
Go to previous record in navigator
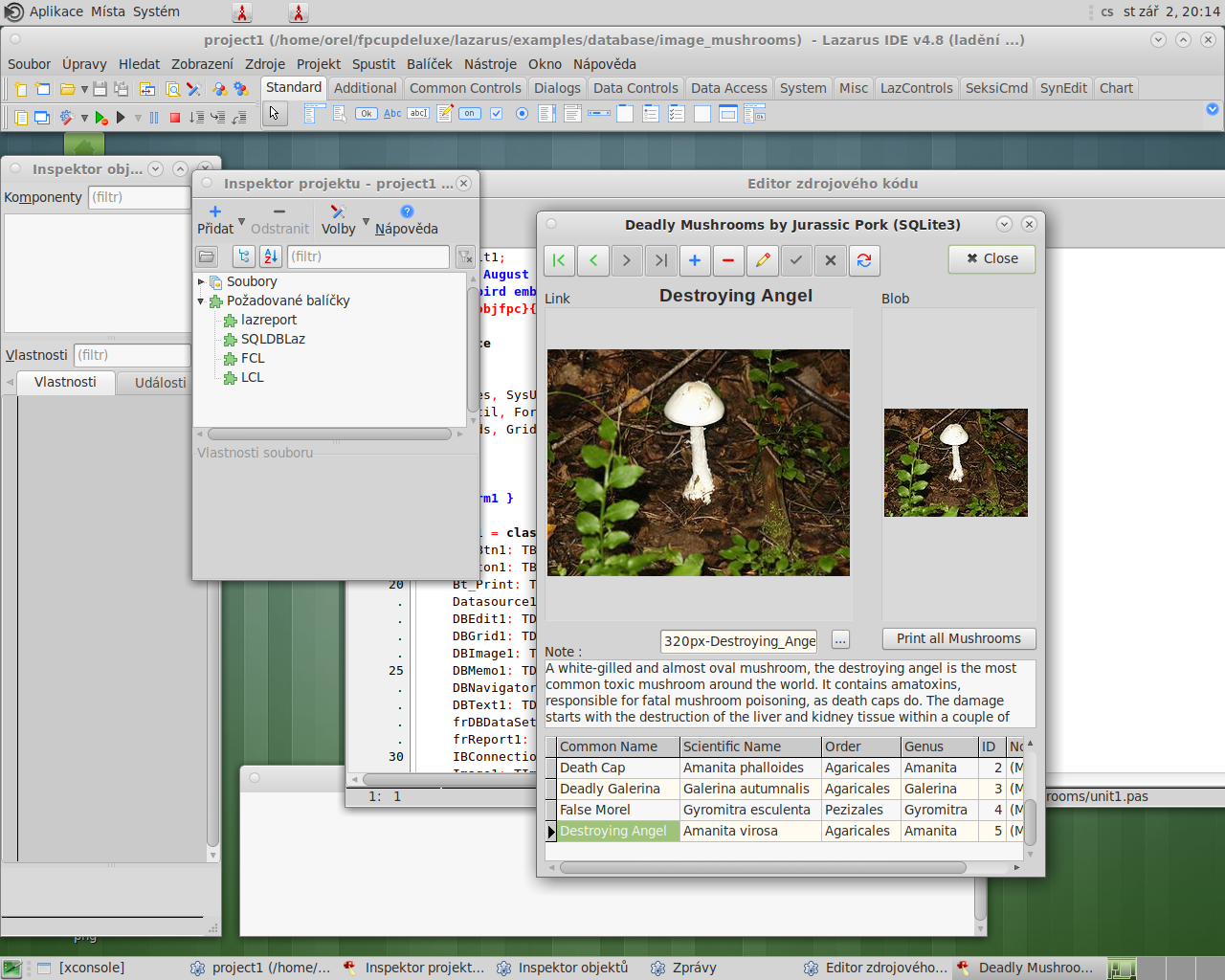[x=593, y=260]
